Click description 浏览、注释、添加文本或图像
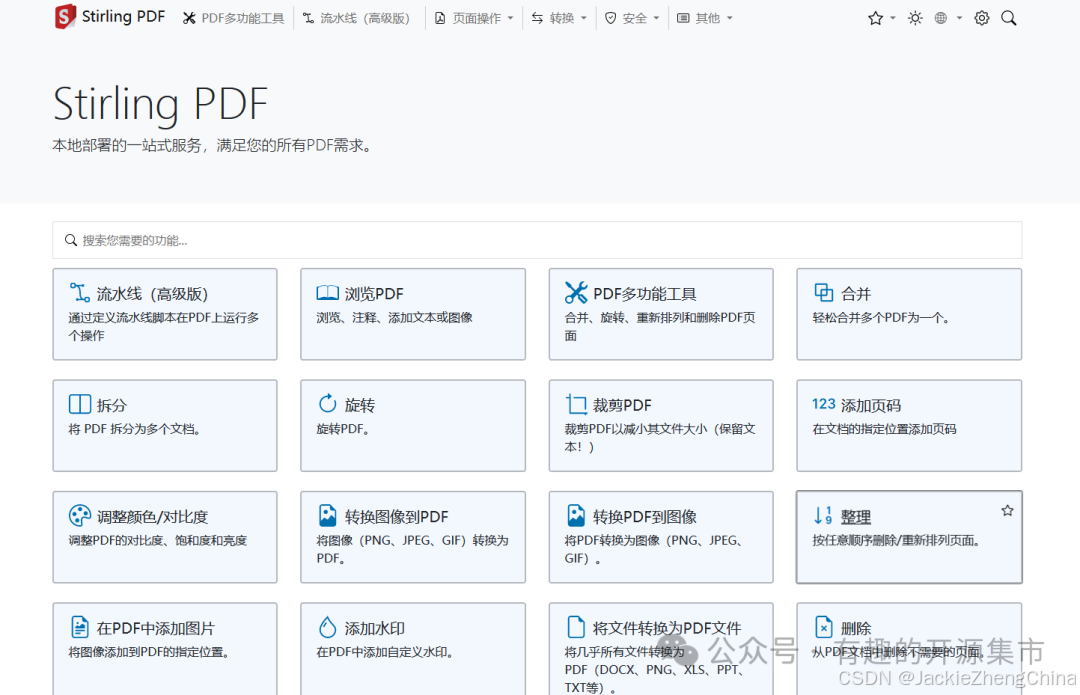This screenshot has height=695, width=1080. tap(395, 318)
